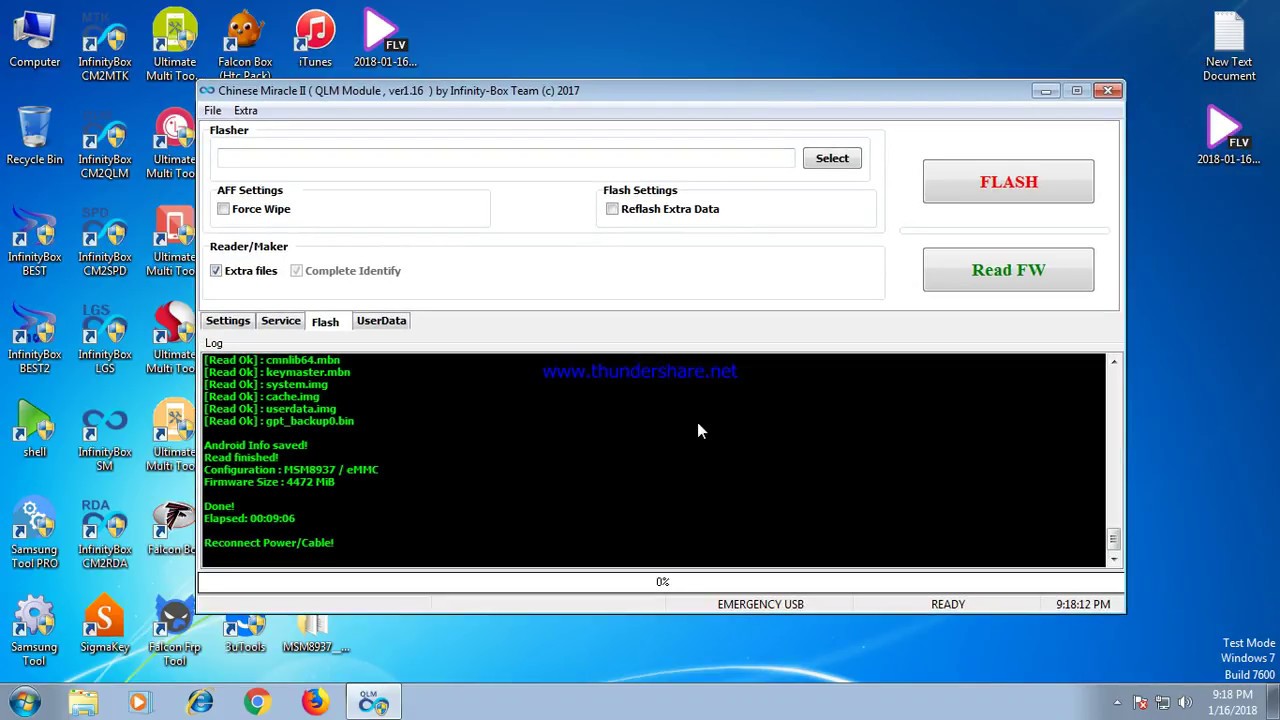Click the 0% progress bar
The height and width of the screenshot is (720, 1280).
click(x=662, y=582)
